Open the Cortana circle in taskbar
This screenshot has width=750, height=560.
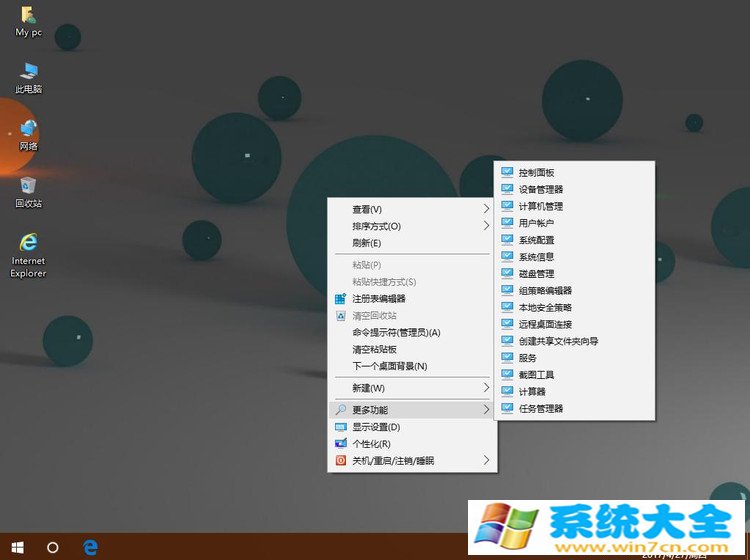[x=53, y=547]
